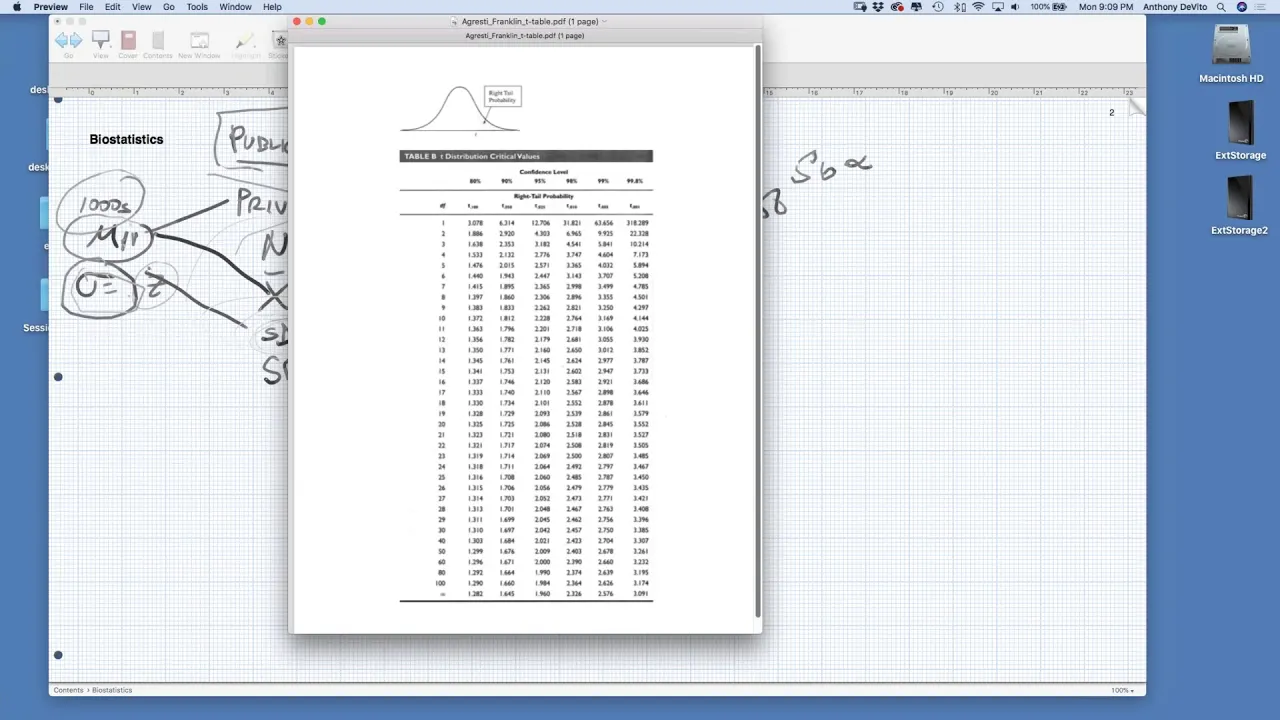
Task: Open the Preview application menu
Action: pos(51,7)
